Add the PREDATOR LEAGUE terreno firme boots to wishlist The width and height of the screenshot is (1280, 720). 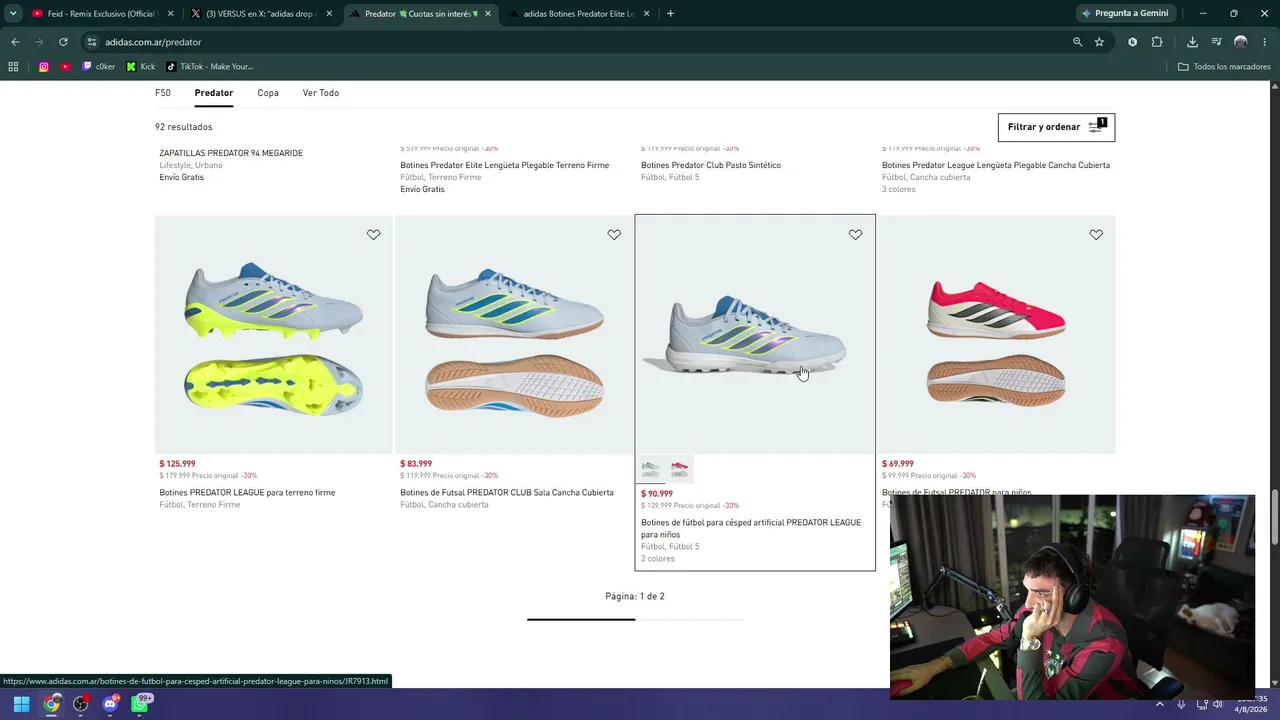tap(373, 235)
